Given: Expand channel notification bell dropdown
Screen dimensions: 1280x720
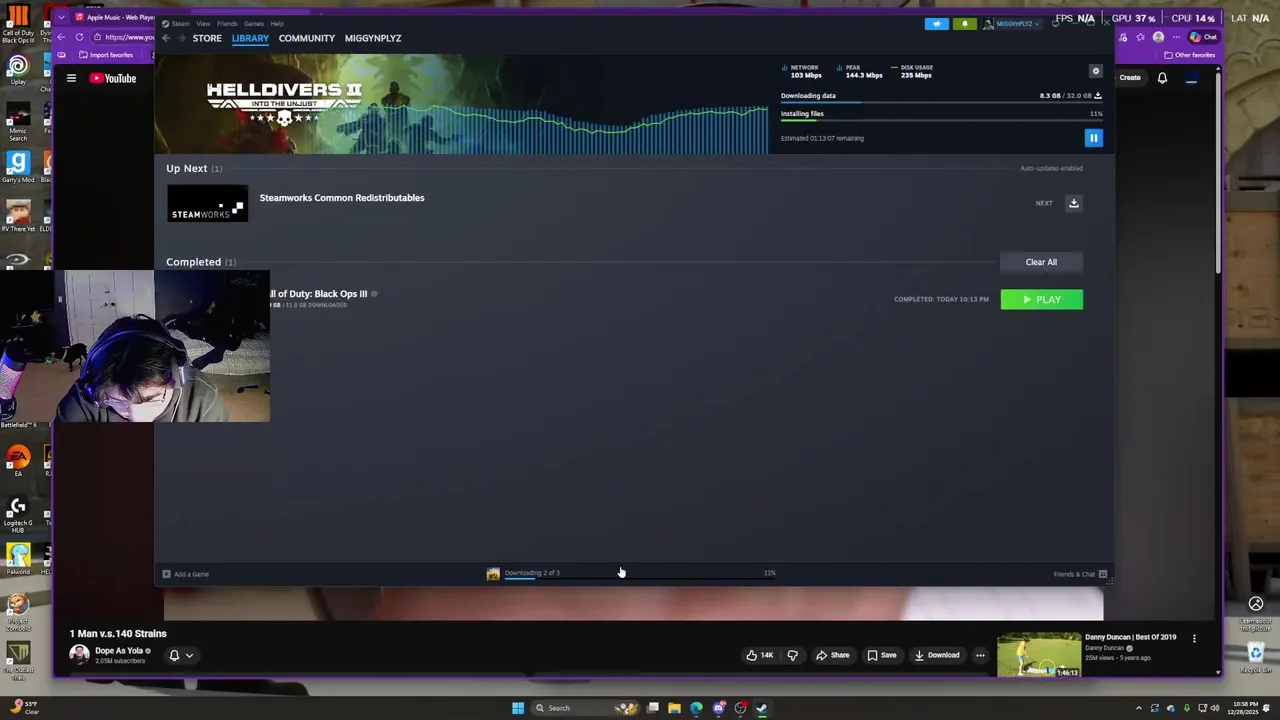Looking at the screenshot, I should pyautogui.click(x=181, y=656).
